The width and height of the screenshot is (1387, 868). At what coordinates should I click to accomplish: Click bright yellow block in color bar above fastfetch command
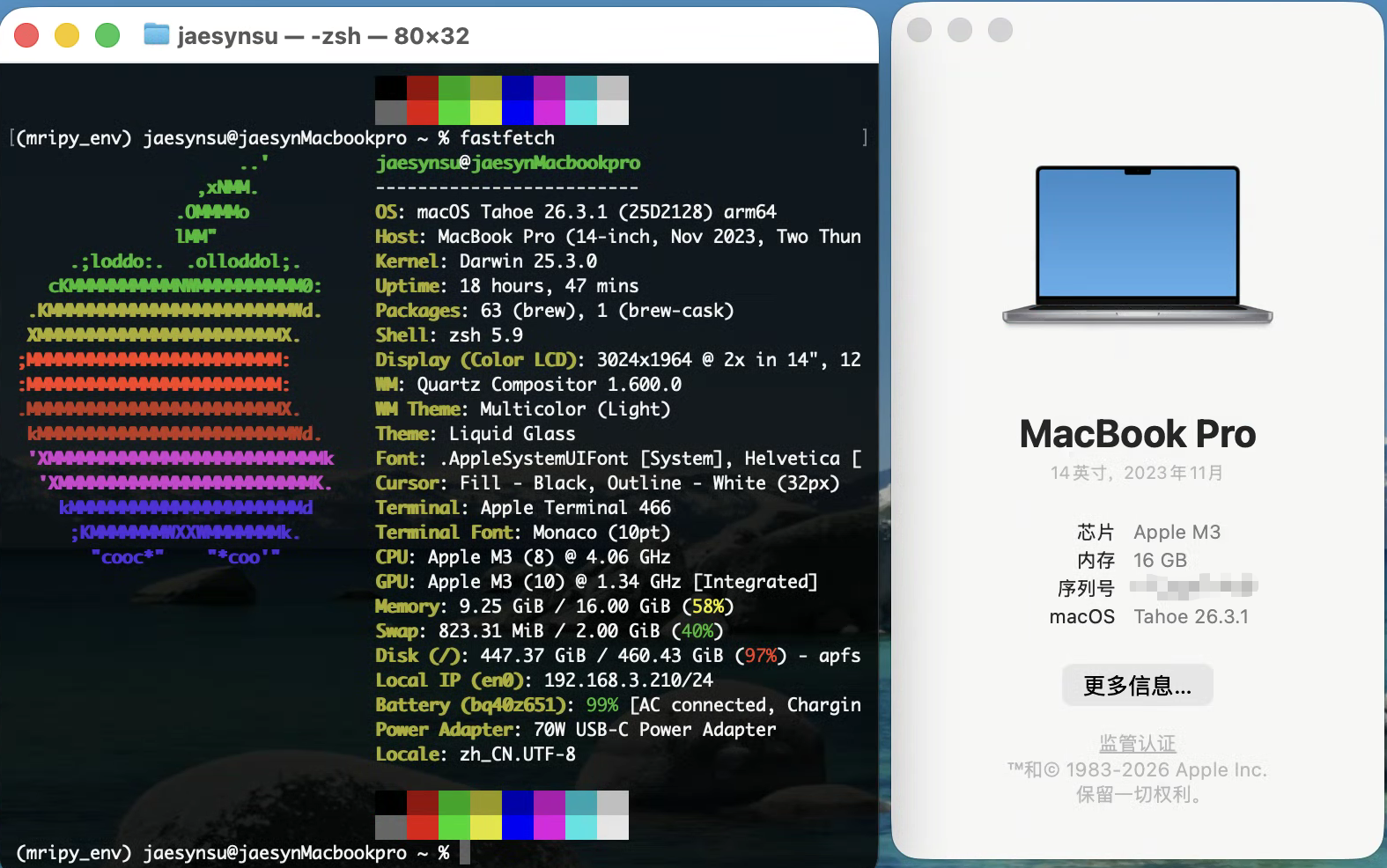tap(486, 112)
